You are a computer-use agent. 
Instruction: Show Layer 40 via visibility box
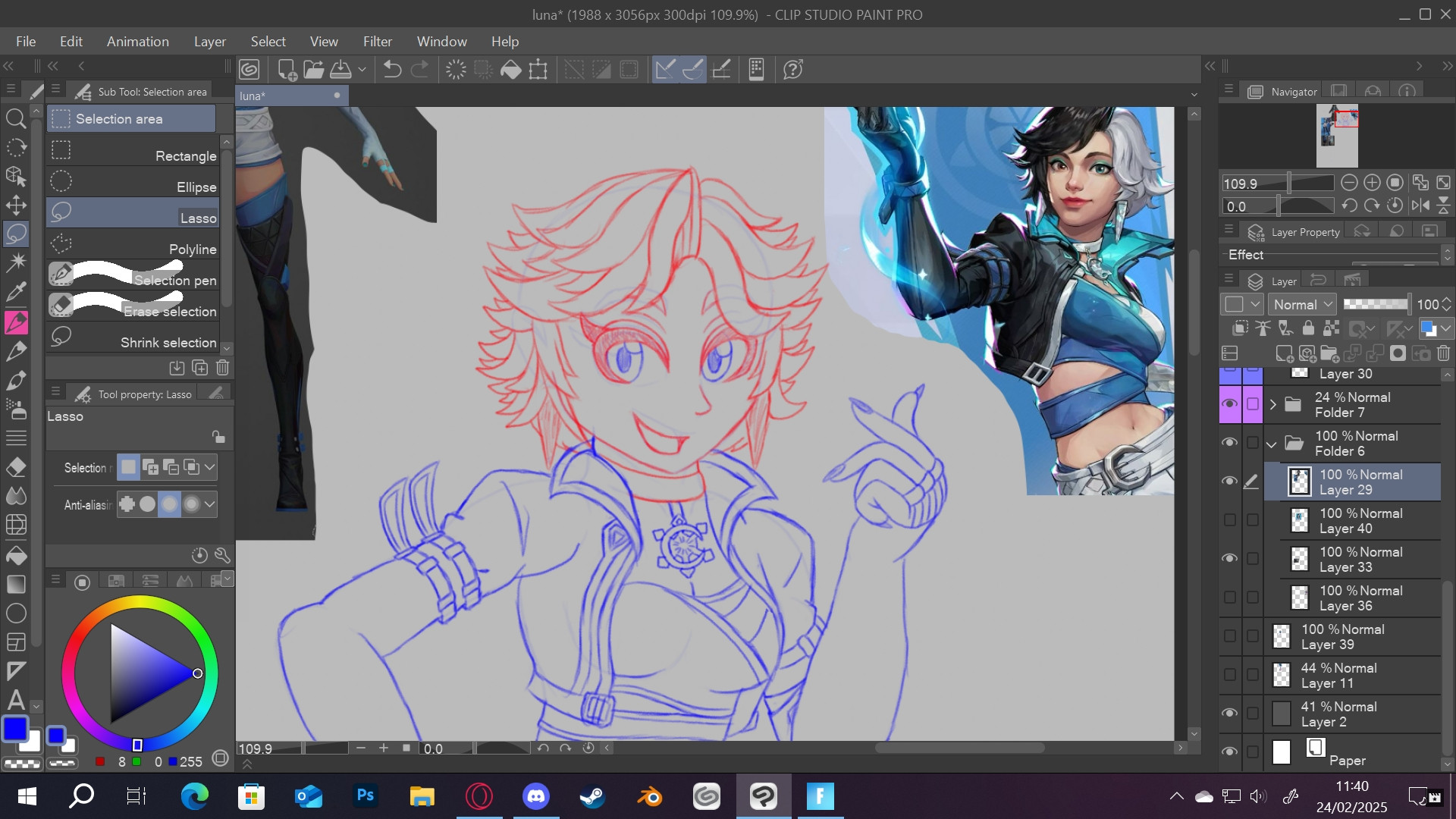coord(1230,520)
